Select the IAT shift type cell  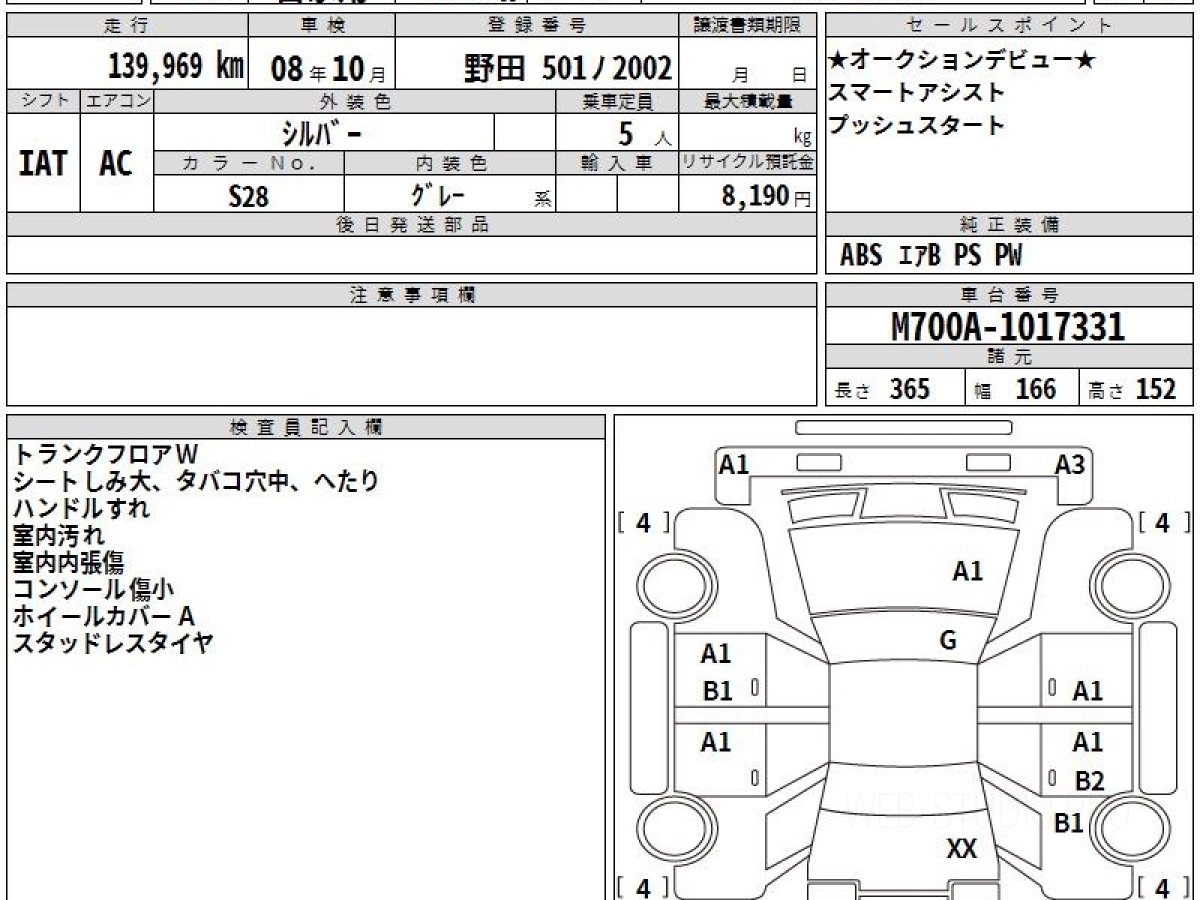(x=43, y=163)
